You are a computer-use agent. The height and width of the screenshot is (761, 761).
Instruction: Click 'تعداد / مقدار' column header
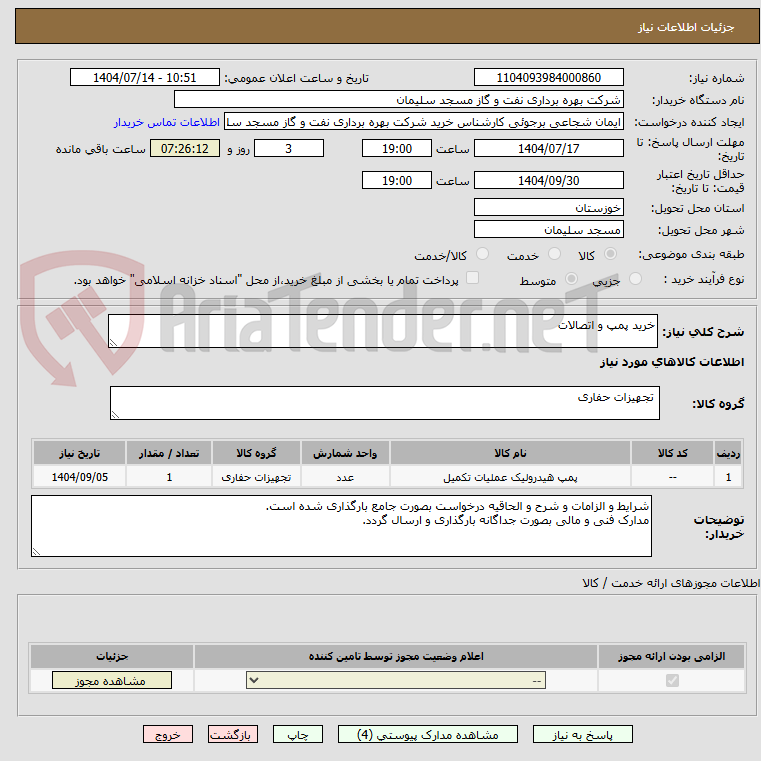[x=169, y=453]
